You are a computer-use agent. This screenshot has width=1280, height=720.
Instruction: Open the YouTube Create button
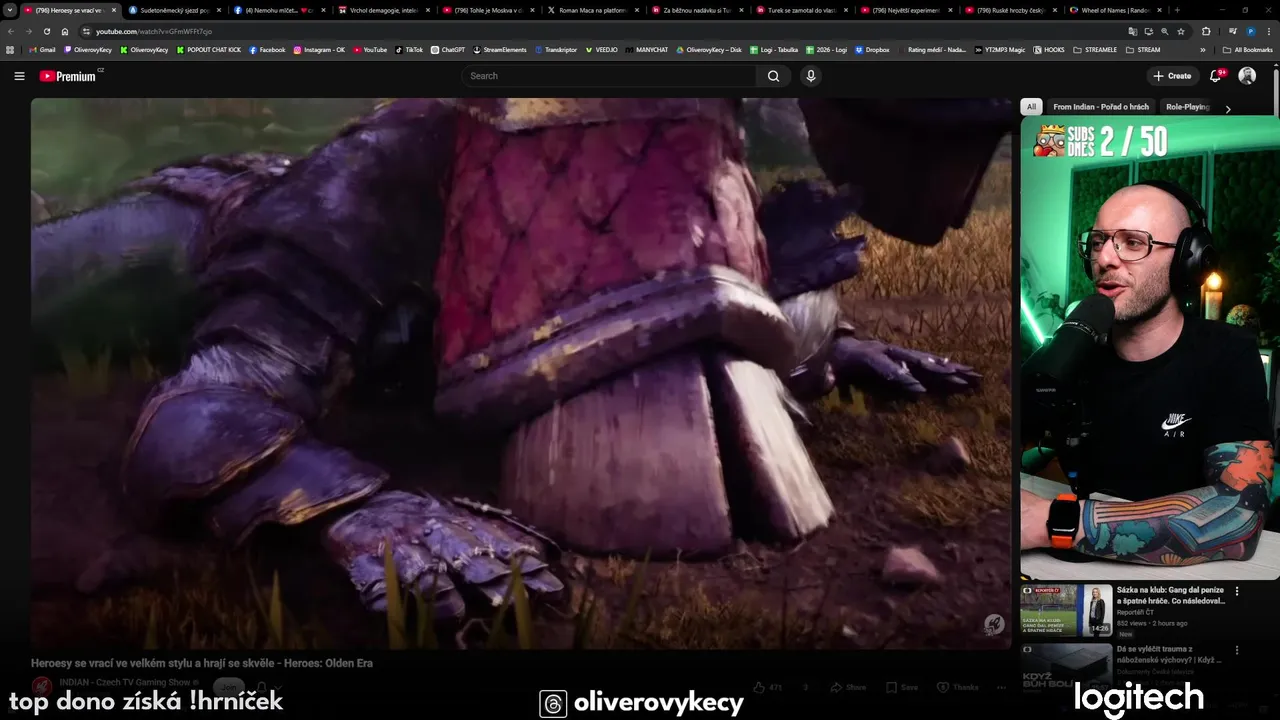(1172, 76)
